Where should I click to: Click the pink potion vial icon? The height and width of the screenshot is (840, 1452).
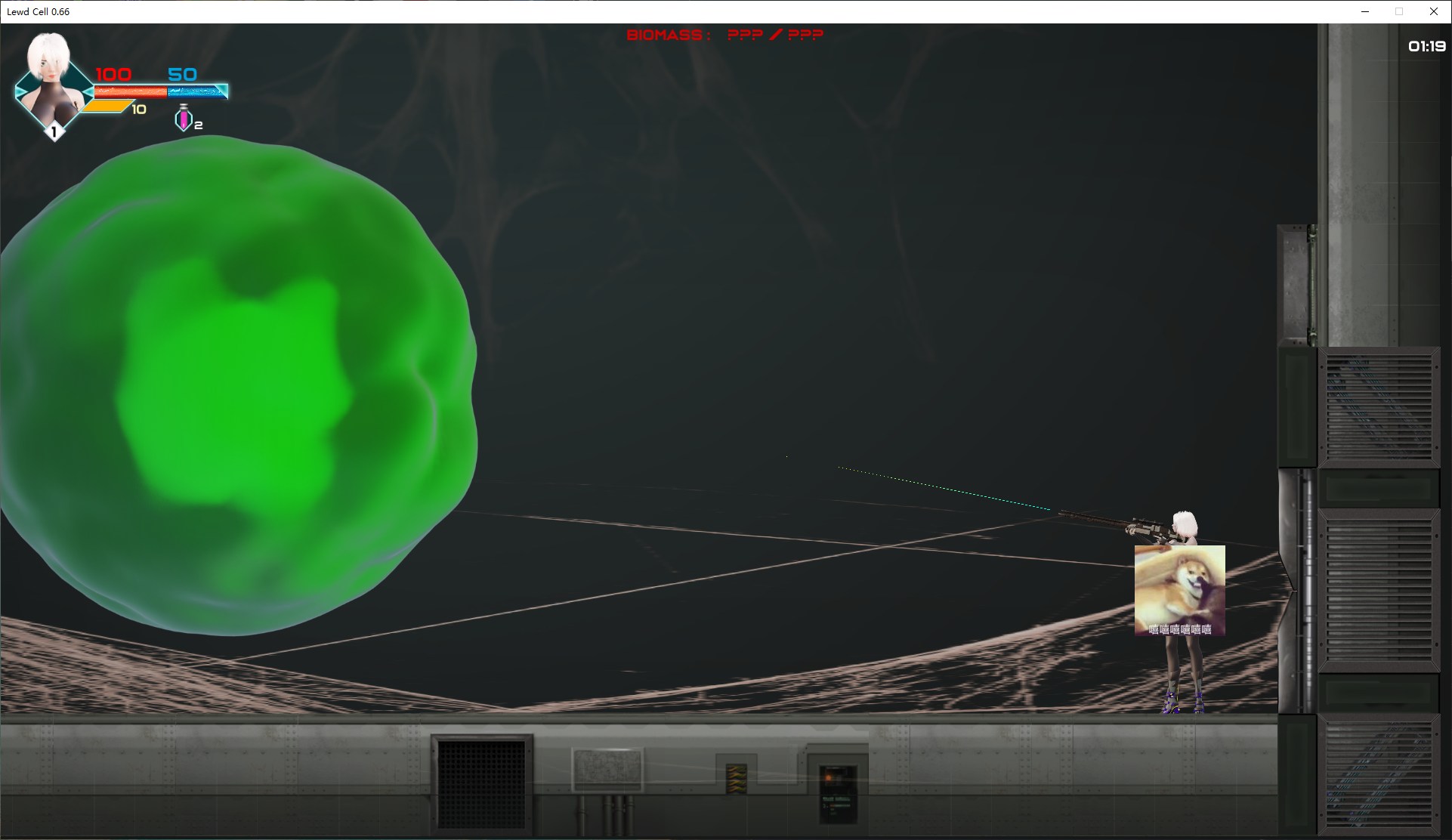click(x=183, y=119)
